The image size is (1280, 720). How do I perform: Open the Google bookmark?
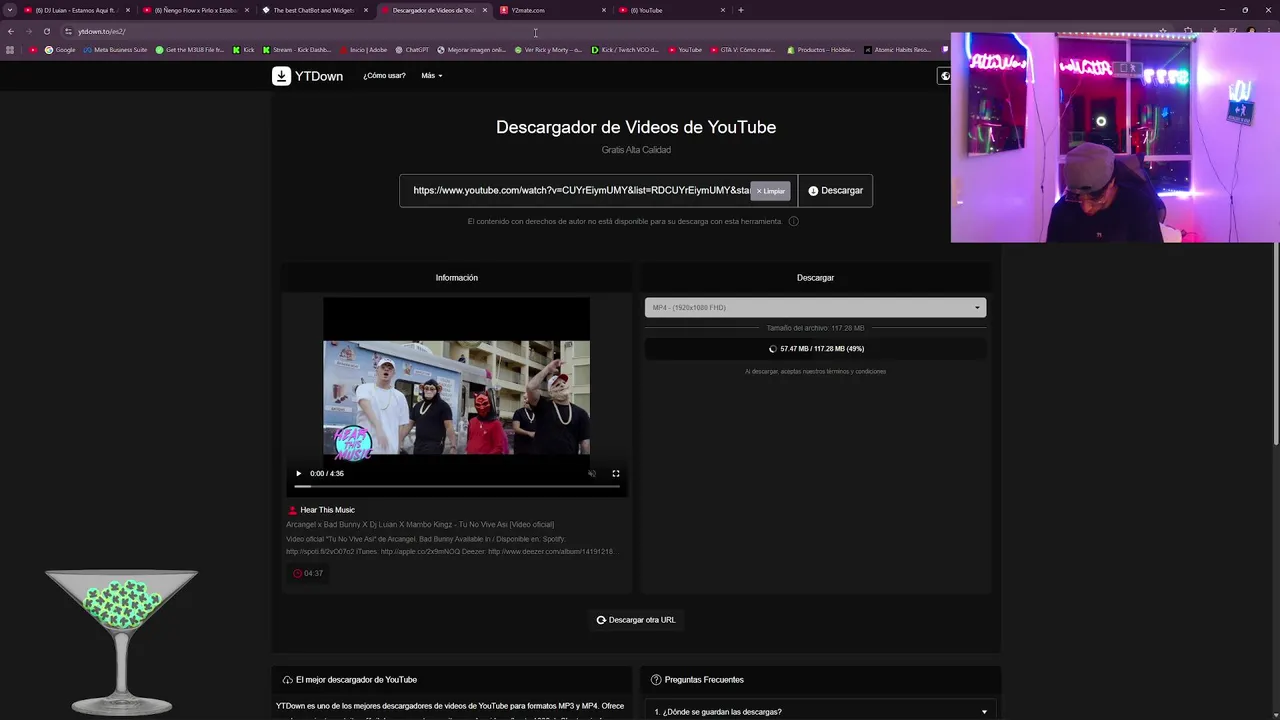tap(60, 50)
